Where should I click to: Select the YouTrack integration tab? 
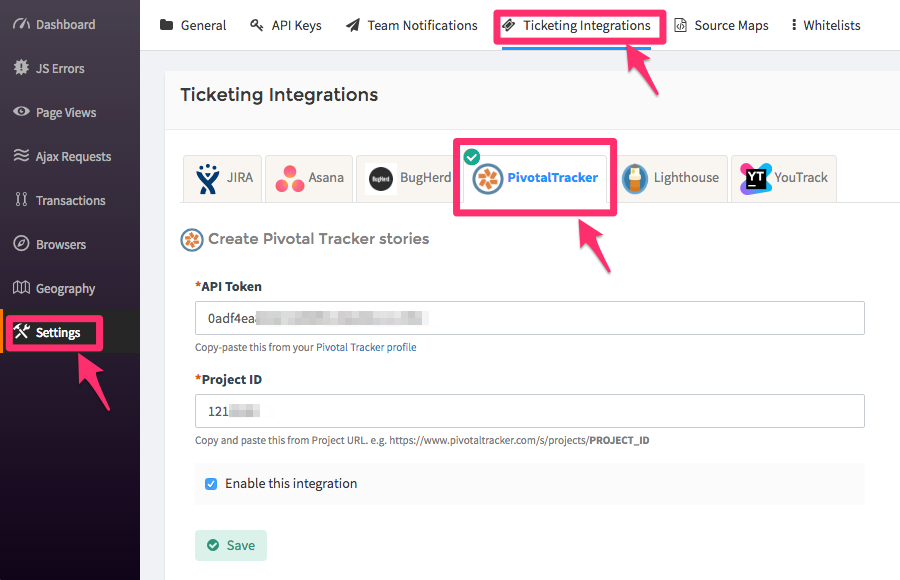pos(784,179)
